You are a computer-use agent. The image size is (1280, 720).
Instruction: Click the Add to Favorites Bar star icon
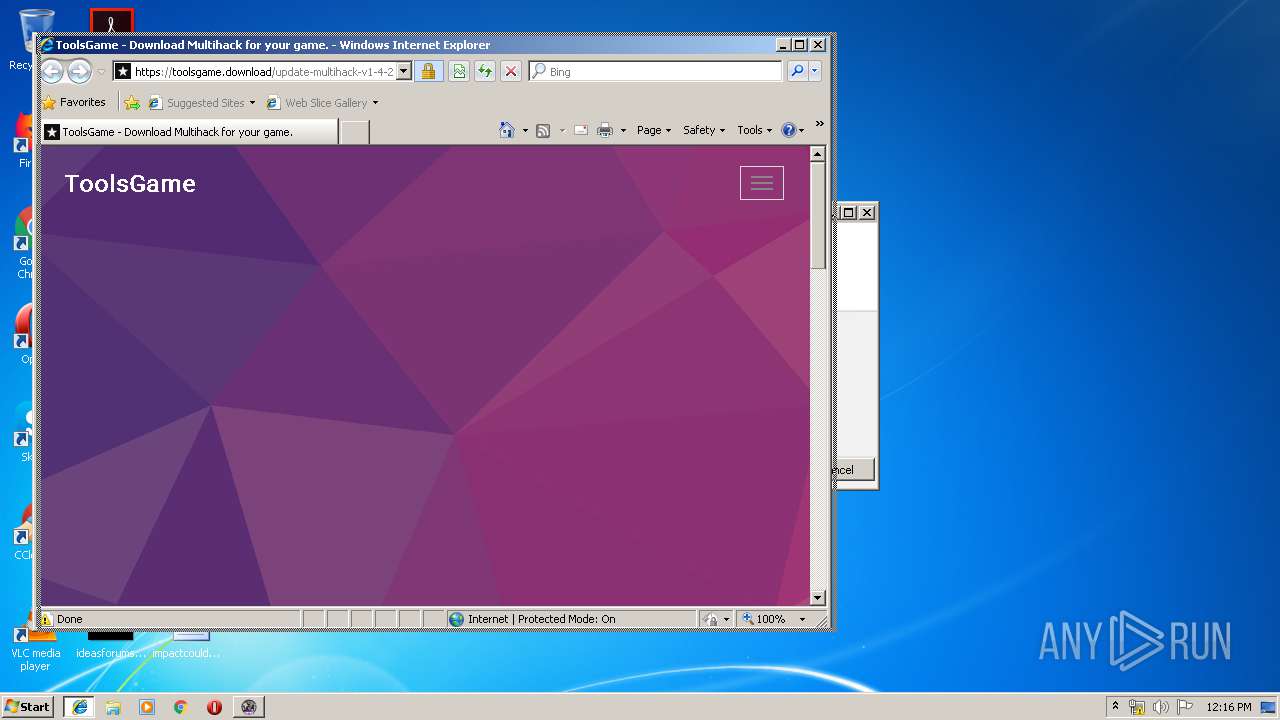tap(132, 103)
